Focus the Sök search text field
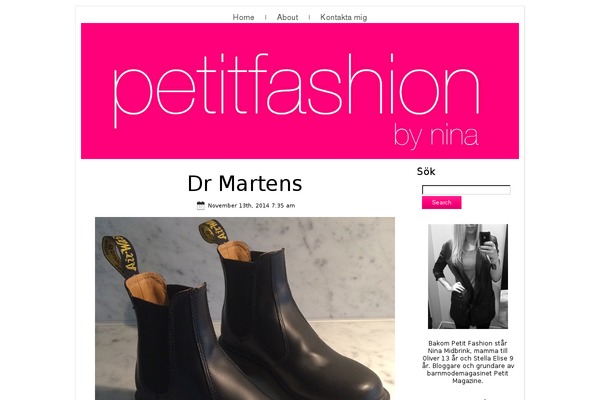This screenshot has width=600, height=400. coord(466,190)
